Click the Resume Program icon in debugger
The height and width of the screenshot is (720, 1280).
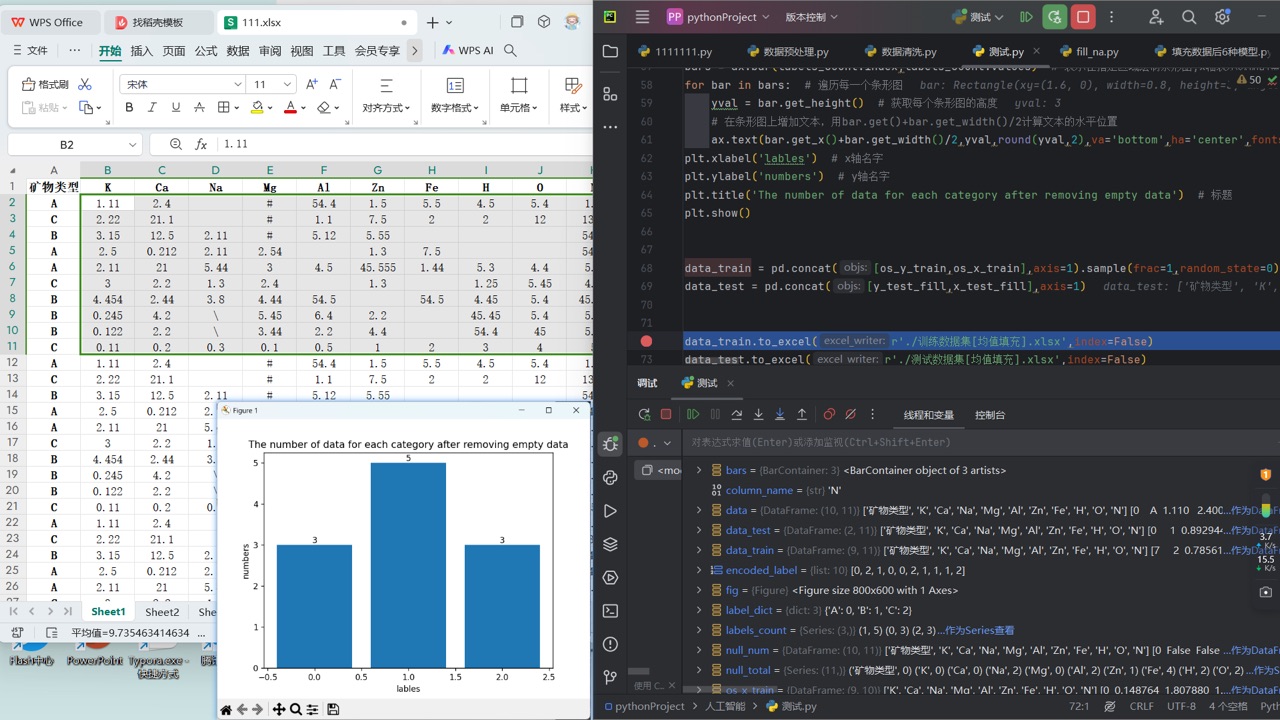[x=693, y=414]
